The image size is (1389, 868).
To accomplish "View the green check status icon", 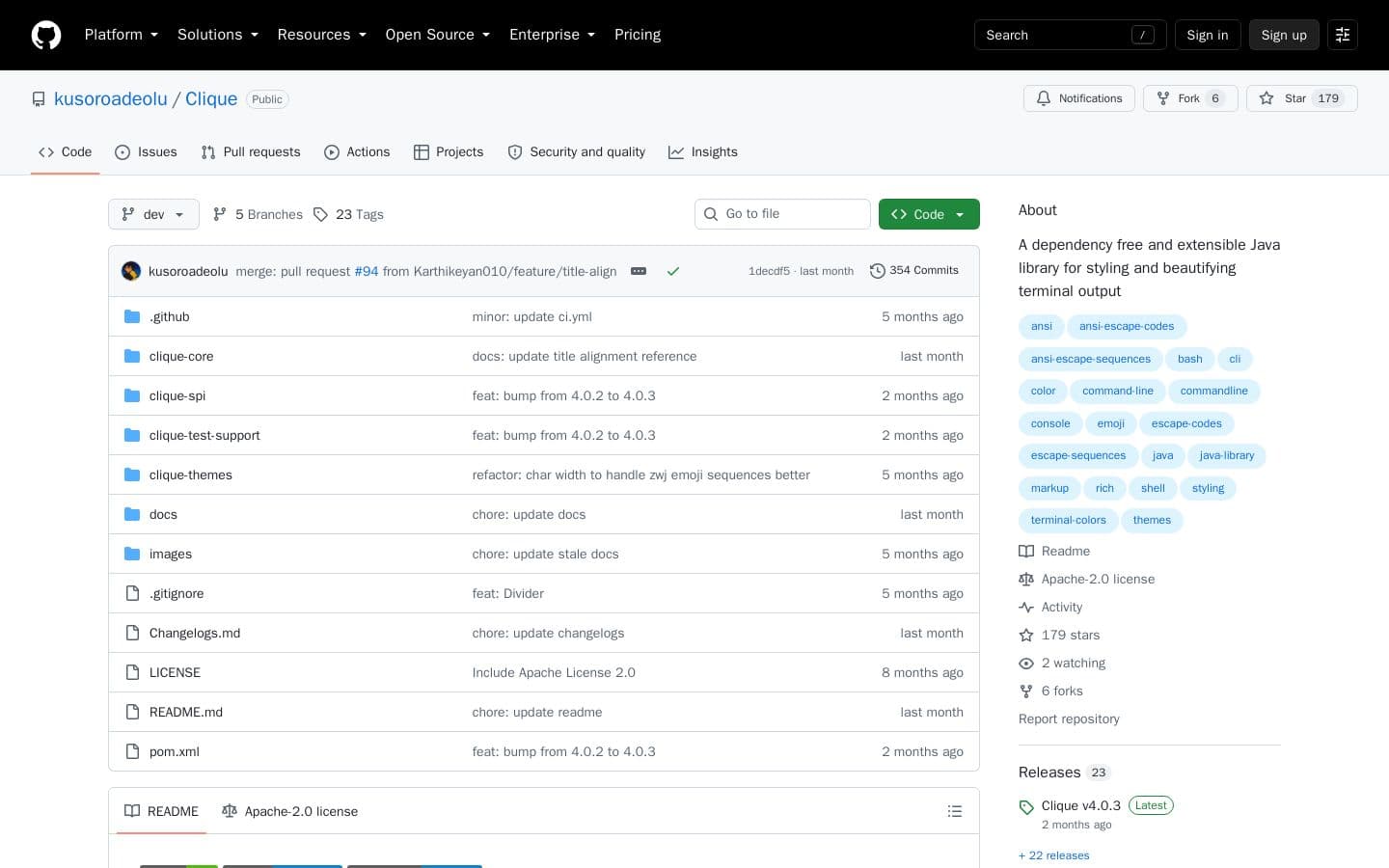I will tap(673, 271).
